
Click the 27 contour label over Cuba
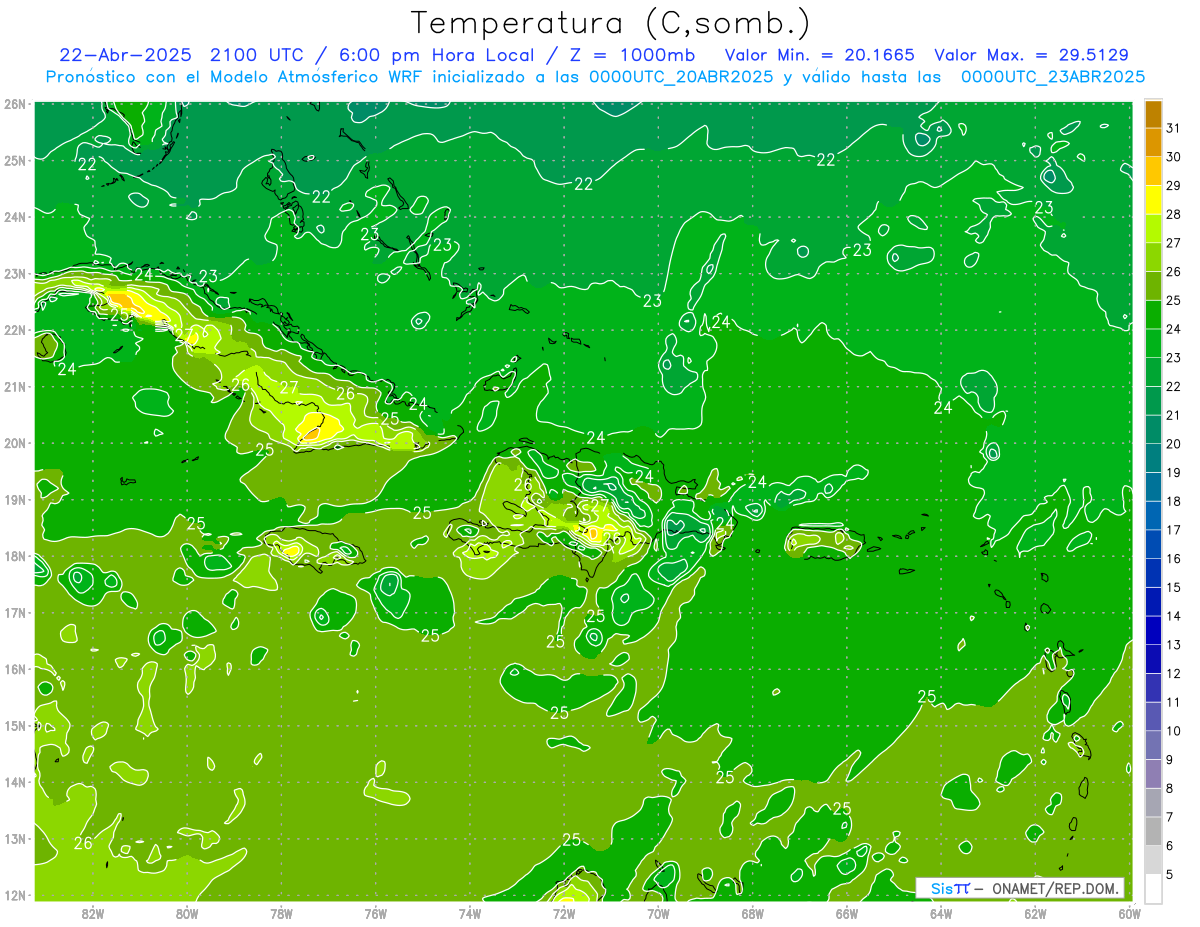pyautogui.click(x=288, y=388)
